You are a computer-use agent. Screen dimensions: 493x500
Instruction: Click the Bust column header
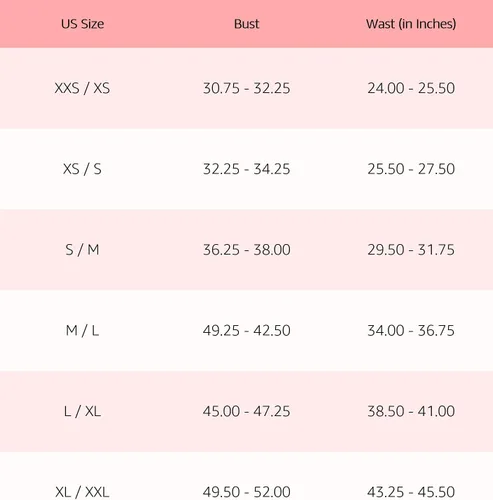(x=246, y=24)
